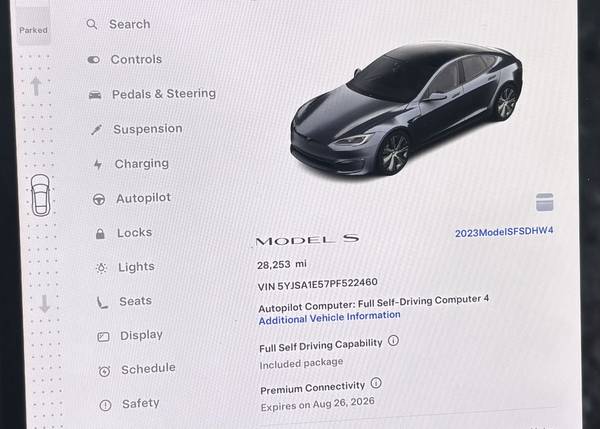Select the Pedals & Steering car icon

click(95, 95)
